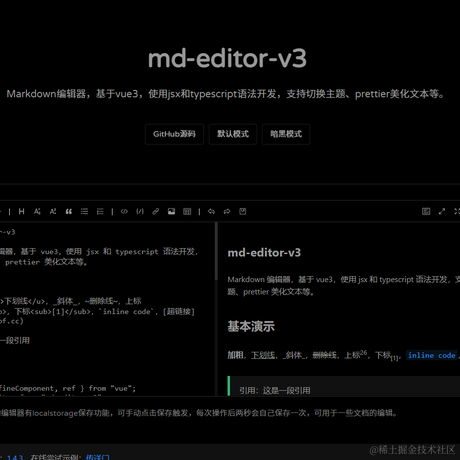Undo the last edit
The height and width of the screenshot is (460, 460).
(x=211, y=211)
